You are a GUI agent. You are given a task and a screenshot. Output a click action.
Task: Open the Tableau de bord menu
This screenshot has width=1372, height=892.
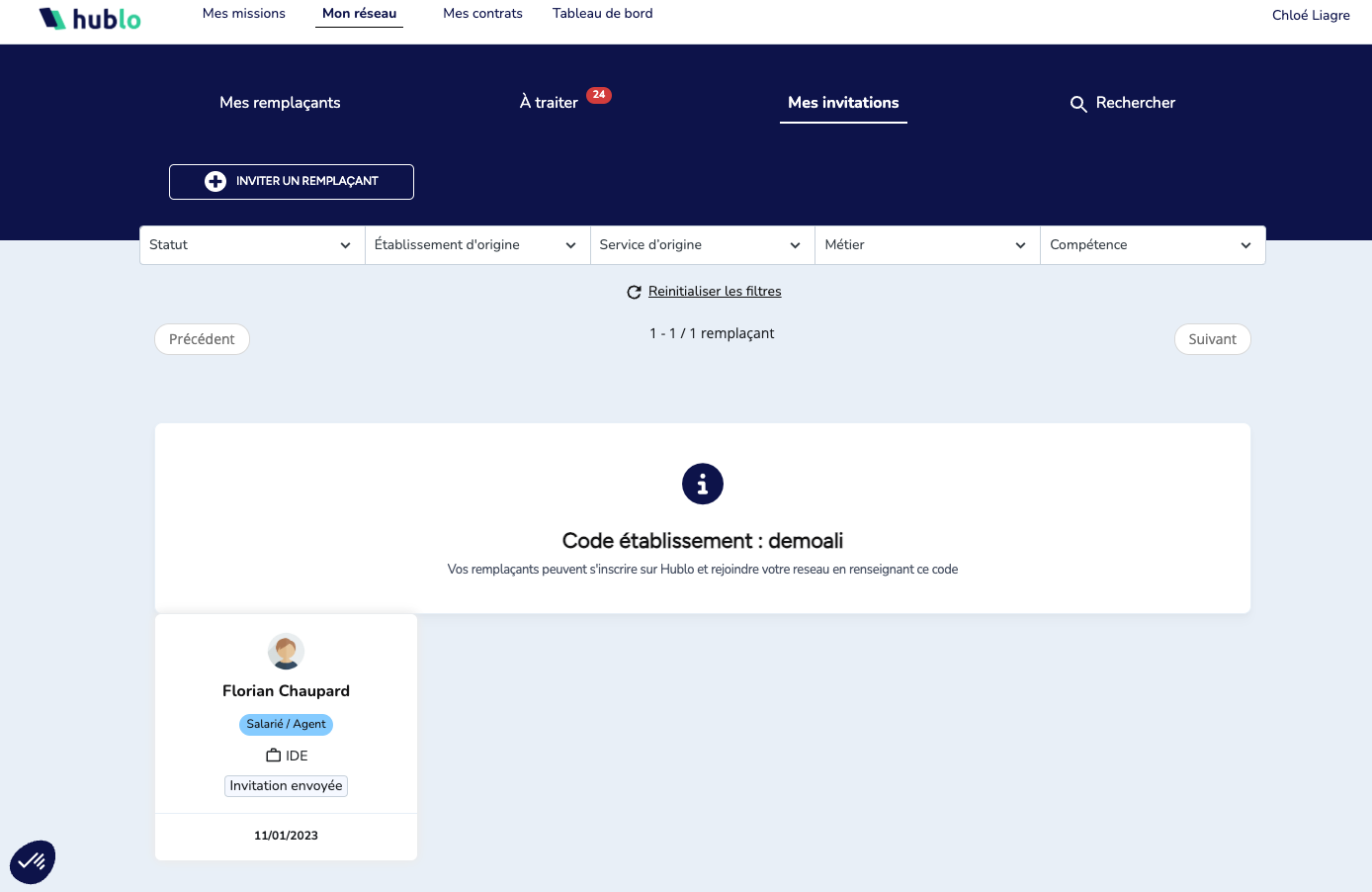coord(602,14)
